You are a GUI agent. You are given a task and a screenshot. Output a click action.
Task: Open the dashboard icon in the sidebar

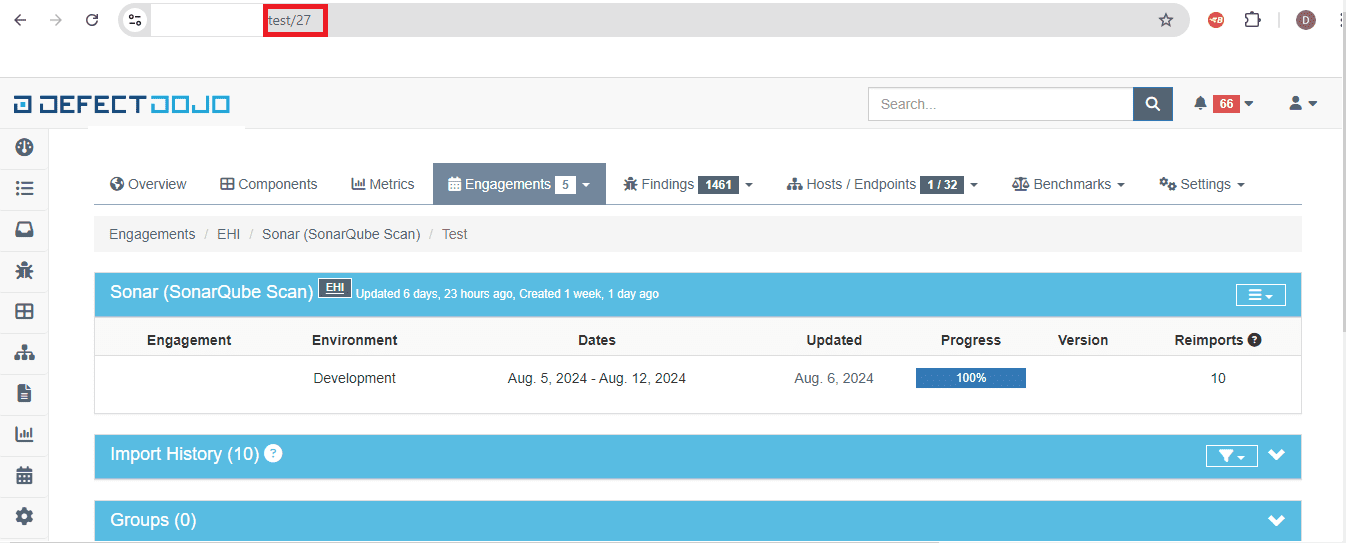point(25,148)
